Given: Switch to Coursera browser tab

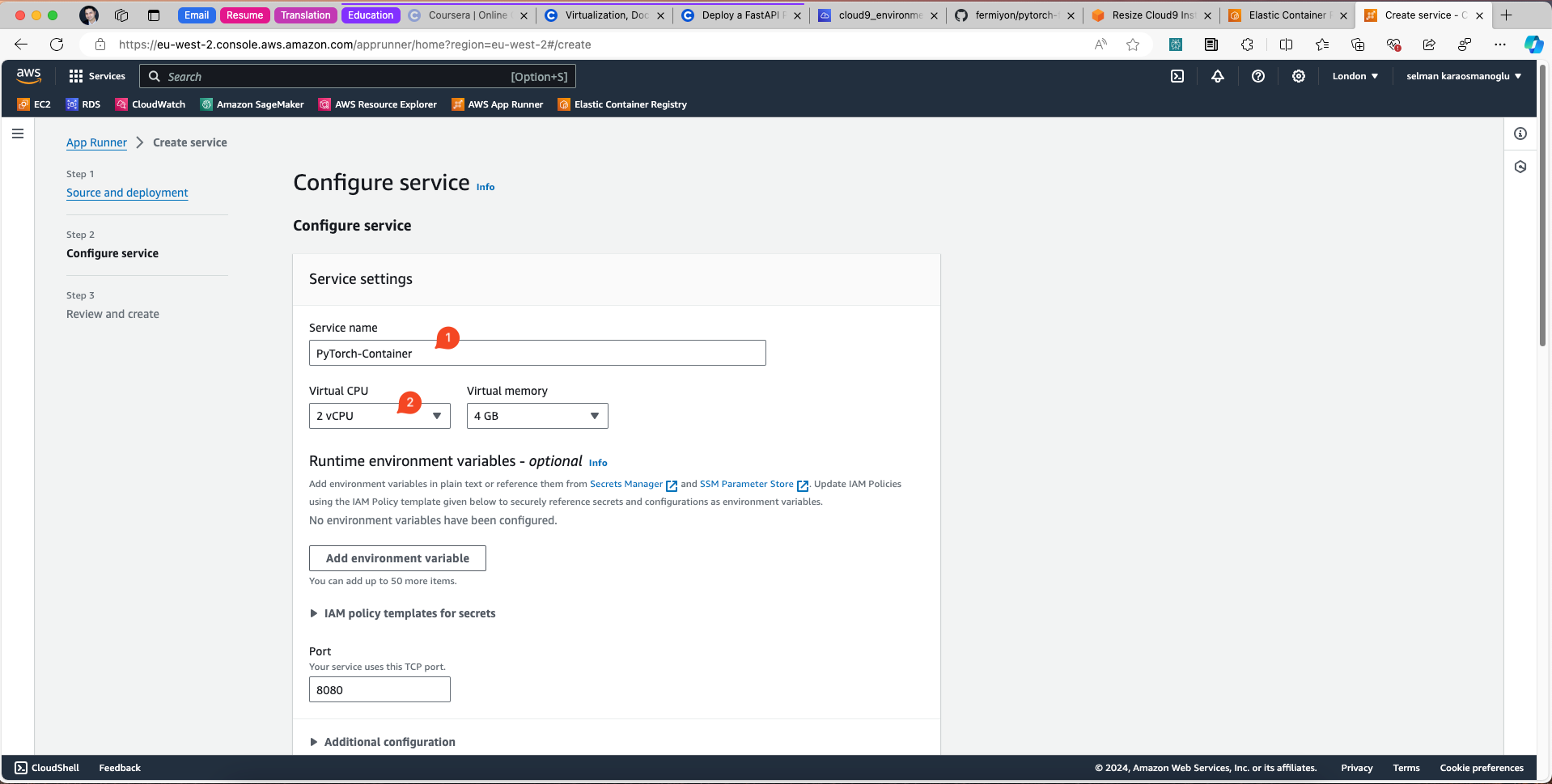Looking at the screenshot, I should point(467,15).
